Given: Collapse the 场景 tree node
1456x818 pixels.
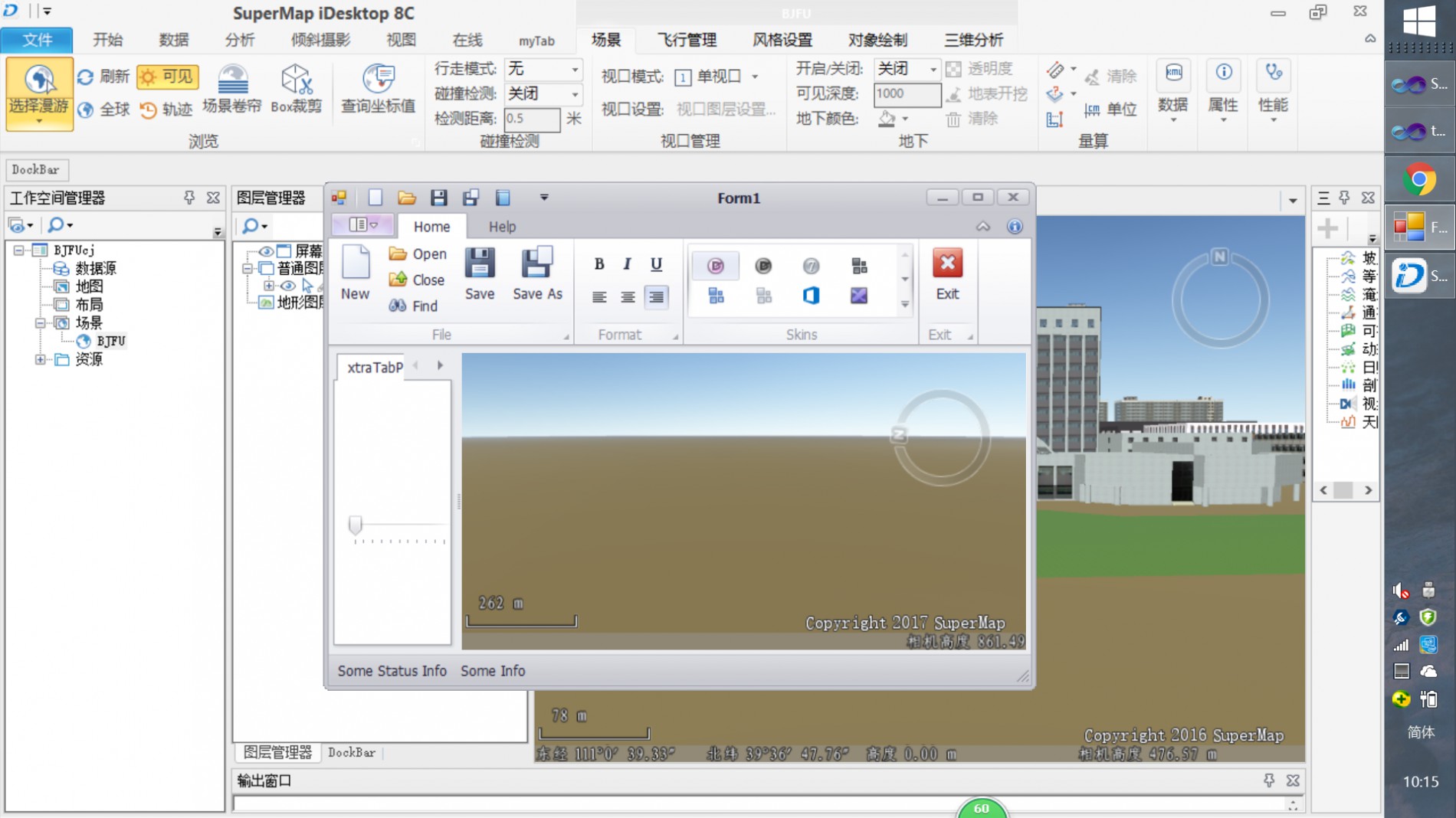Looking at the screenshot, I should 40,323.
